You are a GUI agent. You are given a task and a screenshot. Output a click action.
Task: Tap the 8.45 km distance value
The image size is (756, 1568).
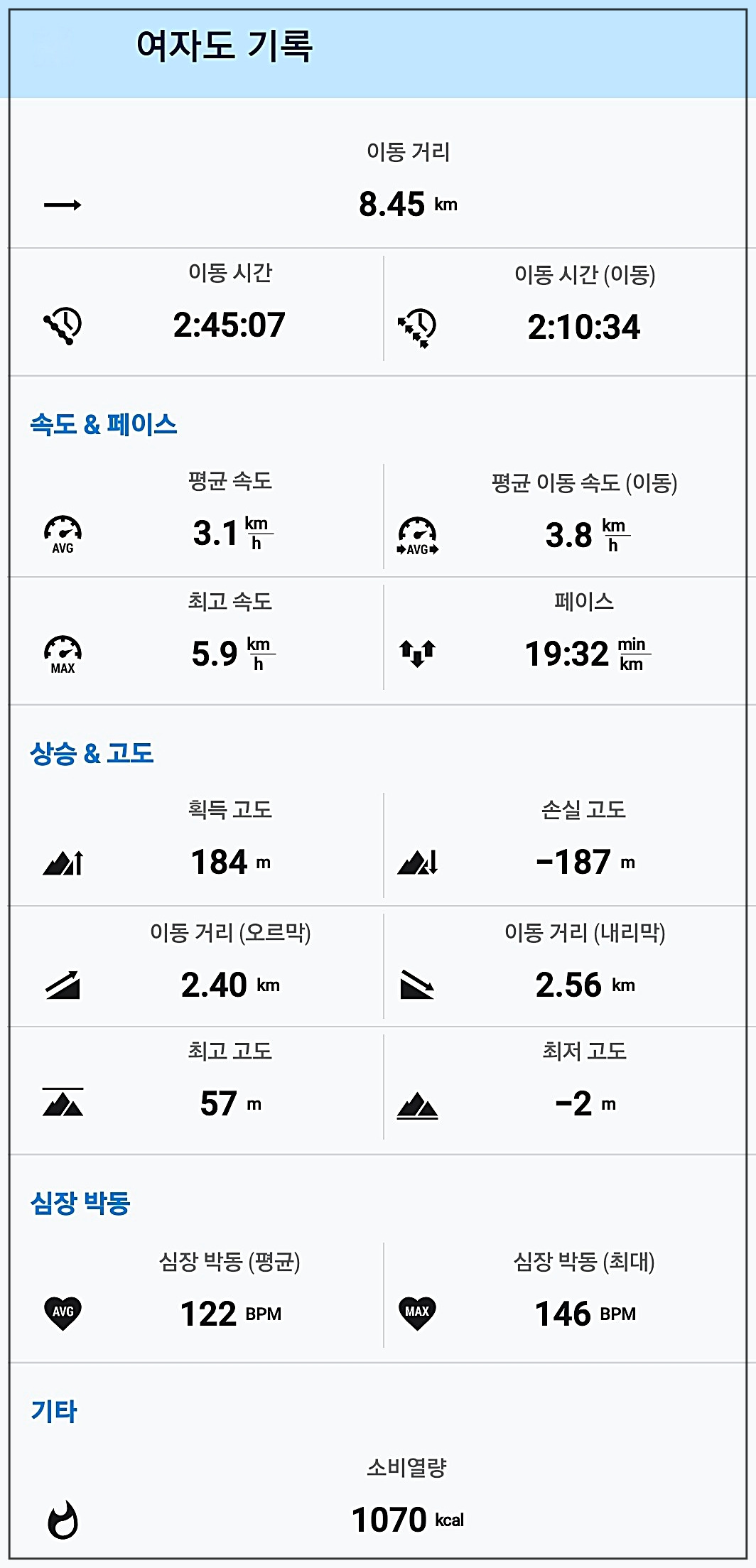[x=408, y=205]
